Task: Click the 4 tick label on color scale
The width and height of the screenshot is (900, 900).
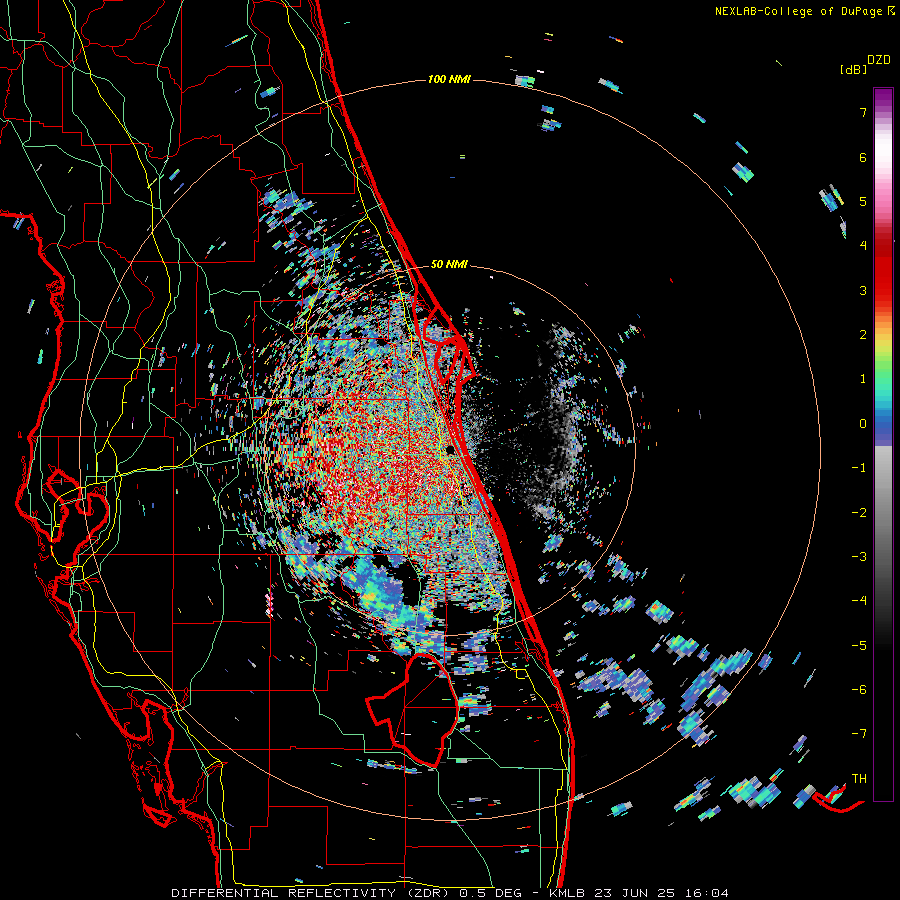Action: coord(863,246)
